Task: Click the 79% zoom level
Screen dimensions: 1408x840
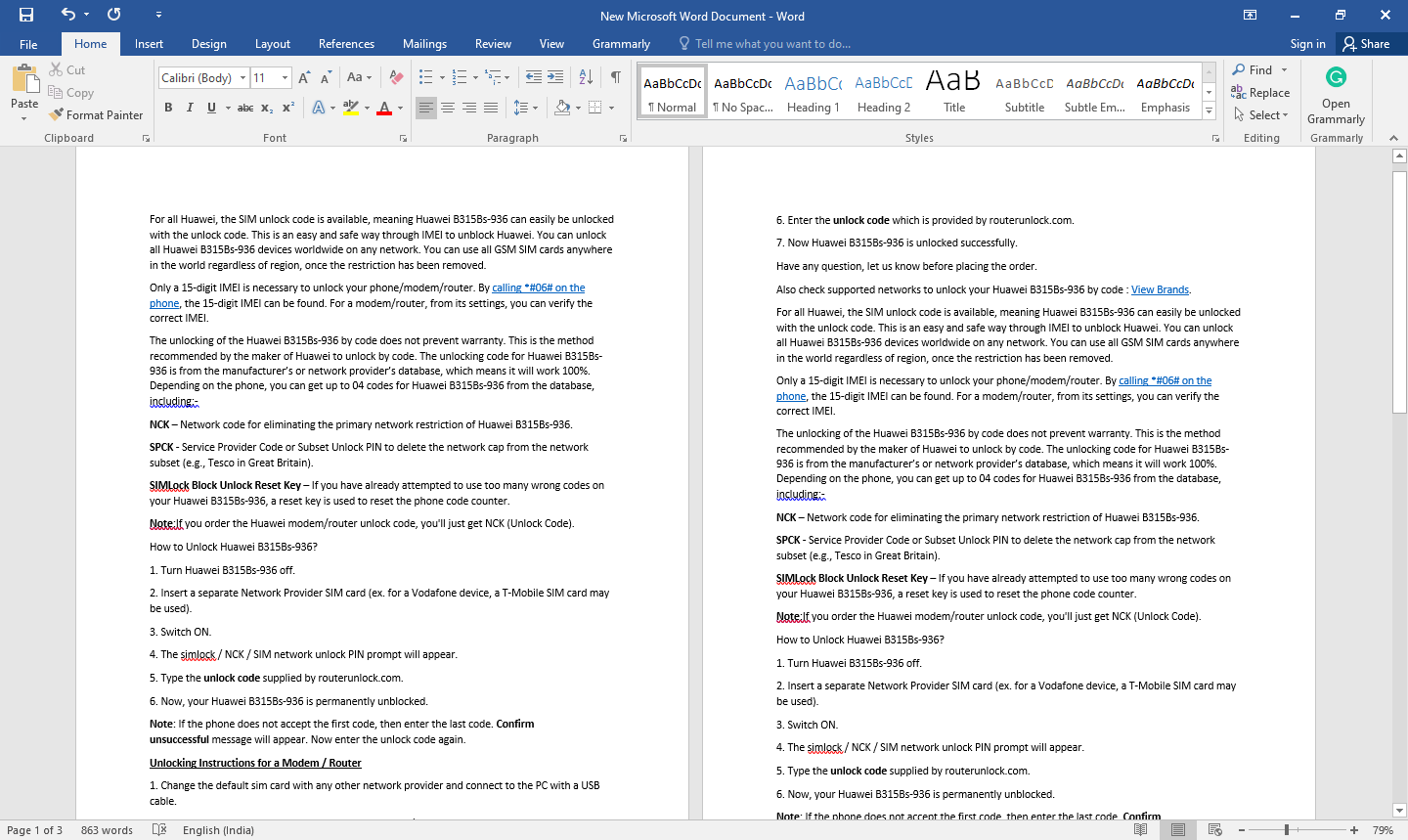Action: coord(1383,830)
